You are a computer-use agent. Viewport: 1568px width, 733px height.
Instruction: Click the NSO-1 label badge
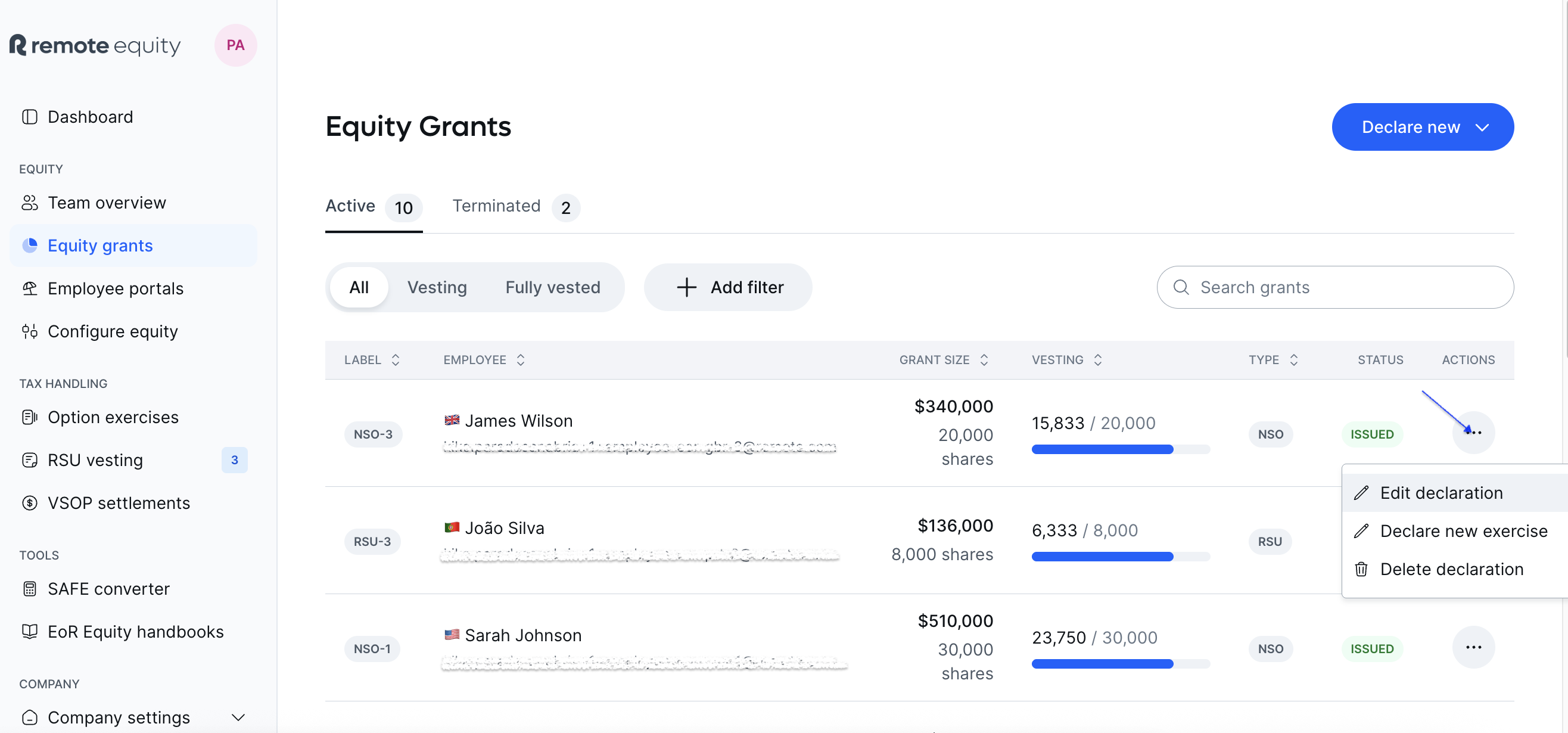(x=372, y=648)
